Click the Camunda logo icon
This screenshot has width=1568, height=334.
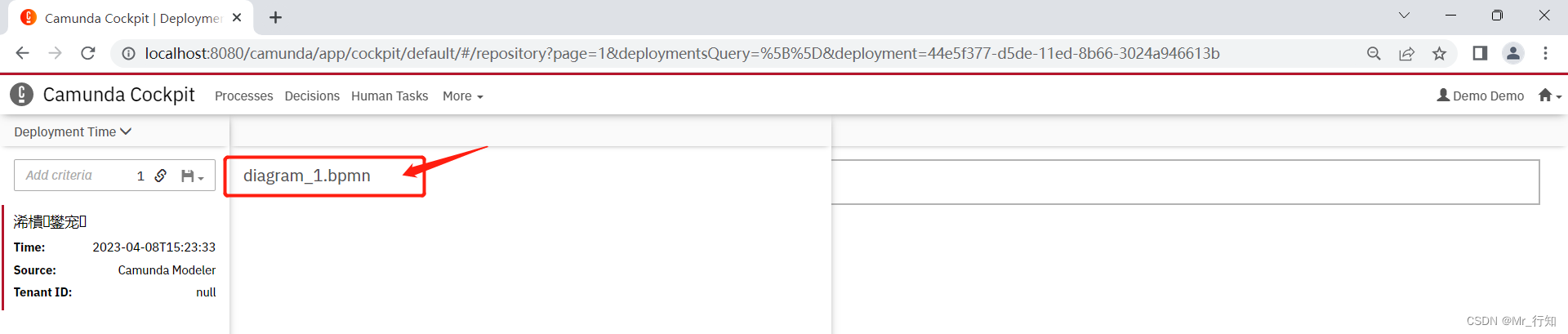tap(22, 95)
